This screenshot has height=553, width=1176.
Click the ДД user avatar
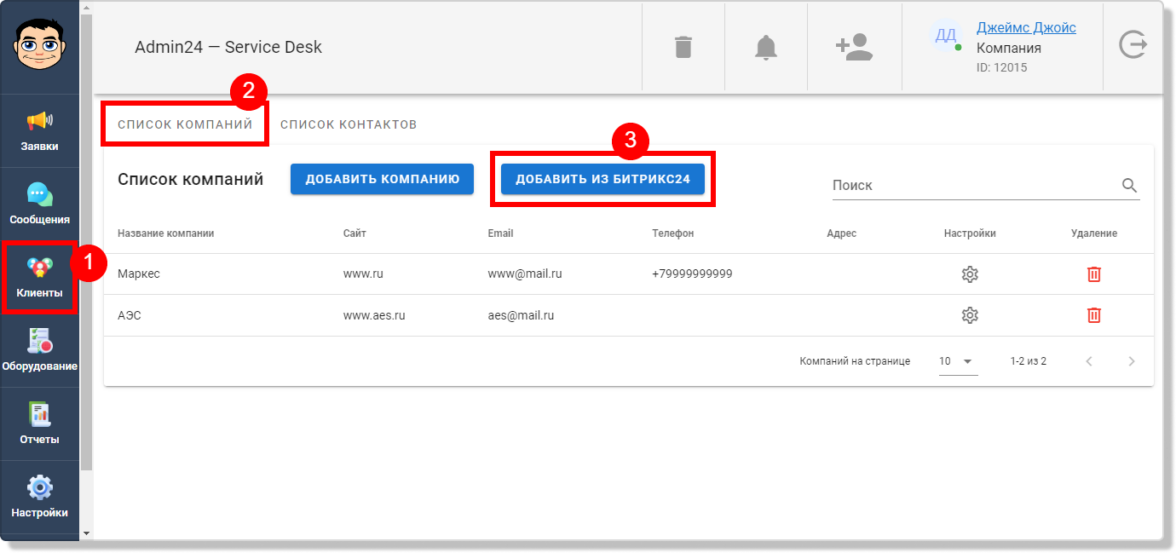pyautogui.click(x=946, y=35)
